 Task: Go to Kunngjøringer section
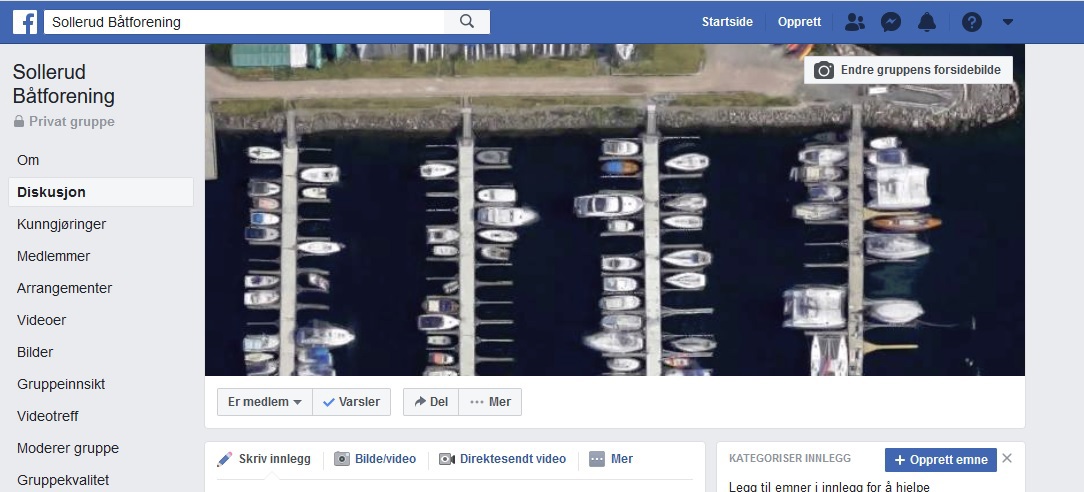(x=61, y=224)
